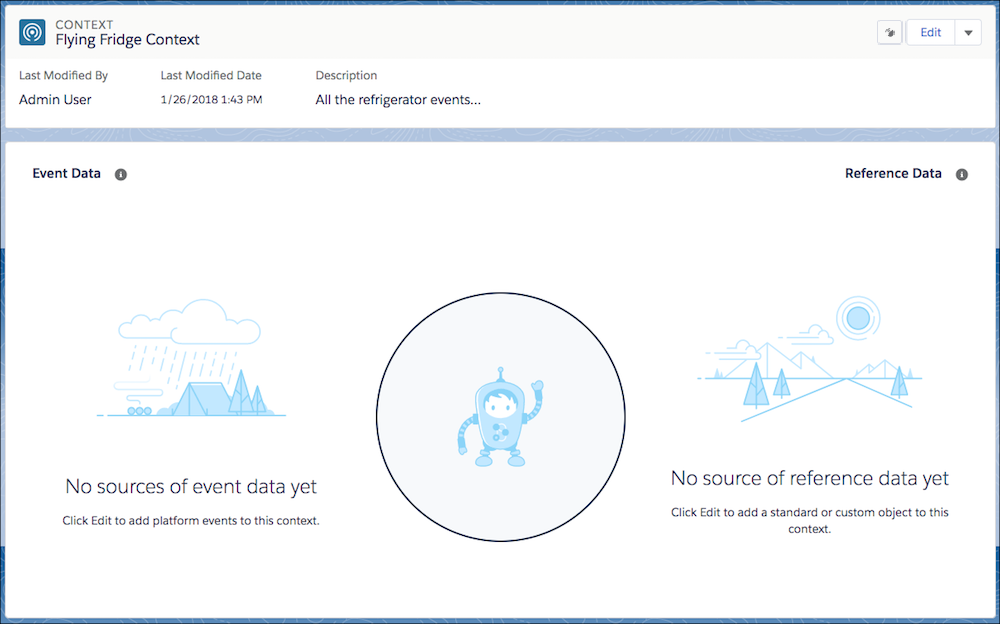Click the 'Description' field label
1000x624 pixels.
pyautogui.click(x=346, y=75)
